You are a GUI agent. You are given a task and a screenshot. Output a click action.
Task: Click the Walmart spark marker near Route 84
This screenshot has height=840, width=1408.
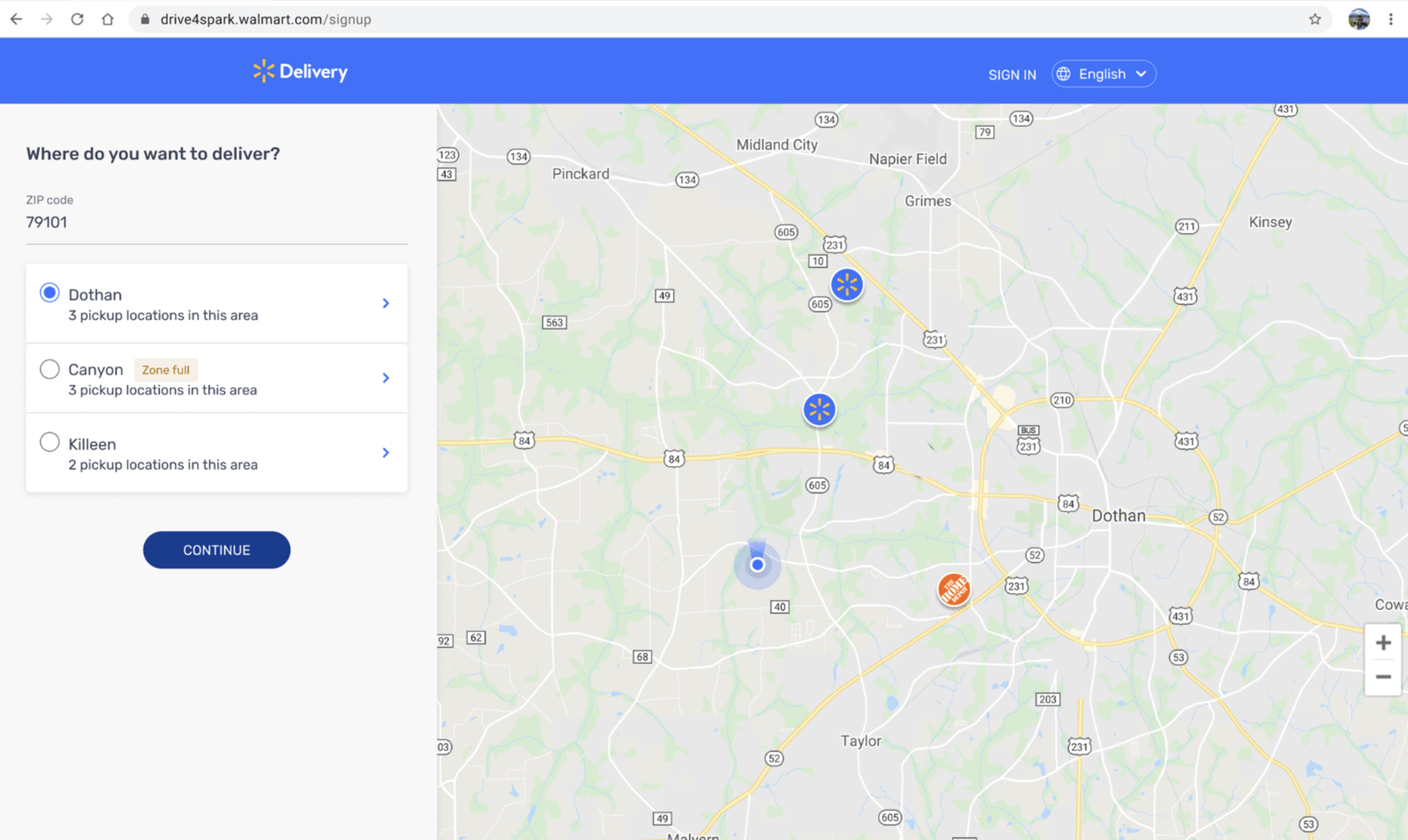(x=819, y=410)
